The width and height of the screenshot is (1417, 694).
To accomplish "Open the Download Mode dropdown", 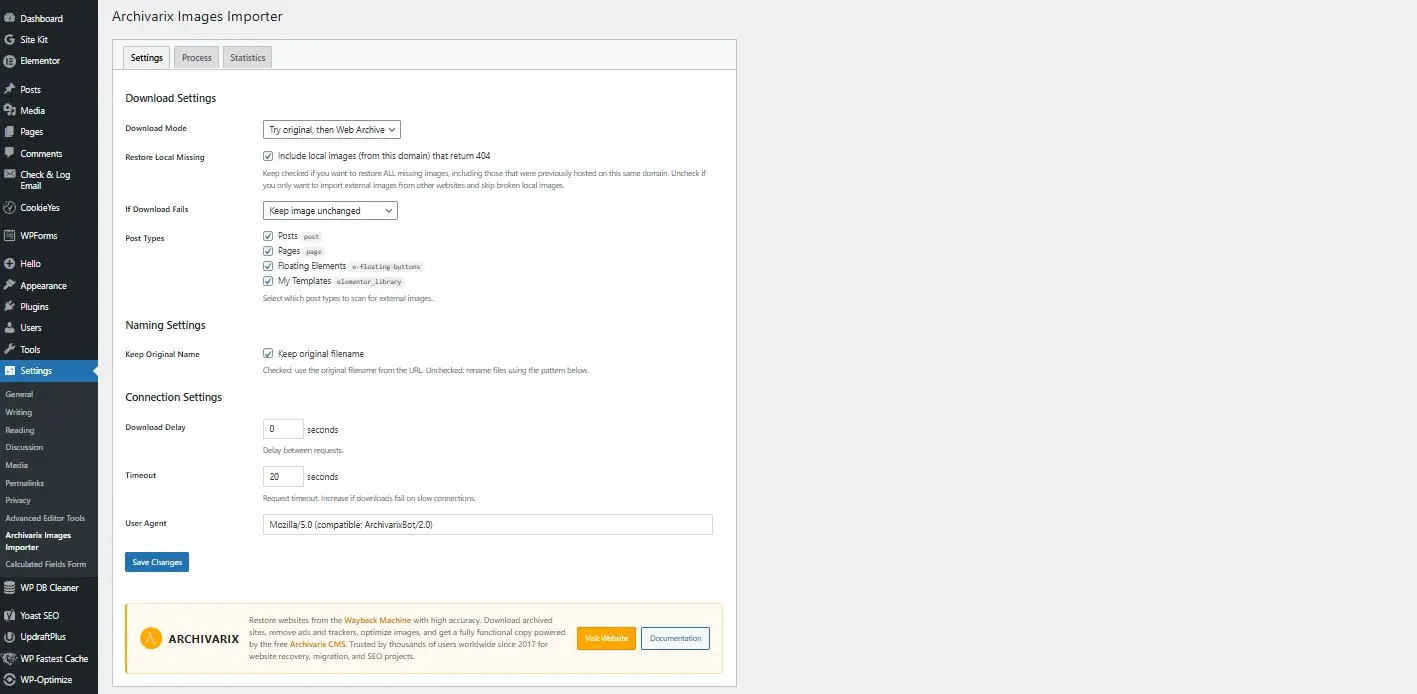I will tap(331, 130).
